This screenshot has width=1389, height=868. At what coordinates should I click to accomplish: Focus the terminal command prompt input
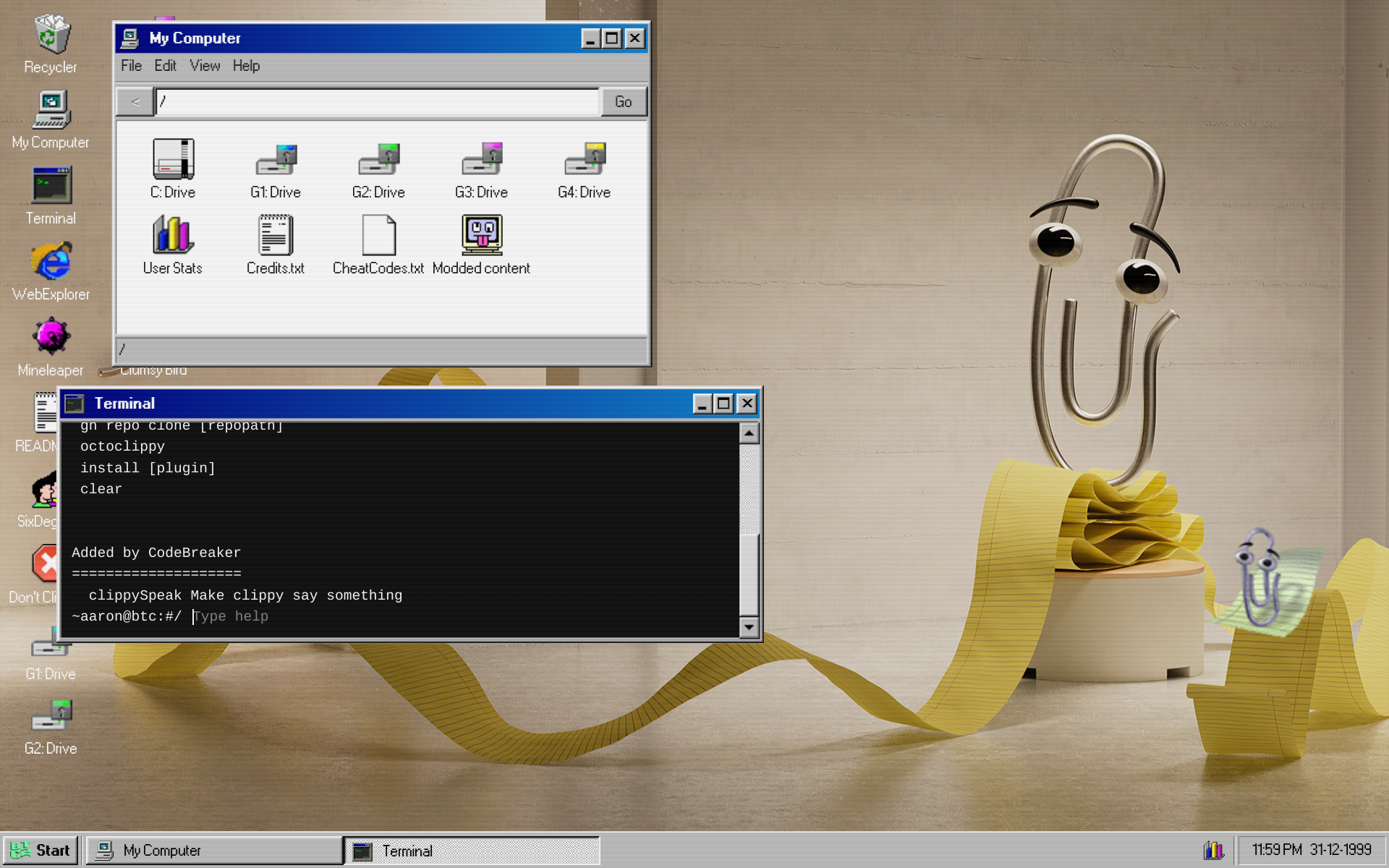pos(463,616)
